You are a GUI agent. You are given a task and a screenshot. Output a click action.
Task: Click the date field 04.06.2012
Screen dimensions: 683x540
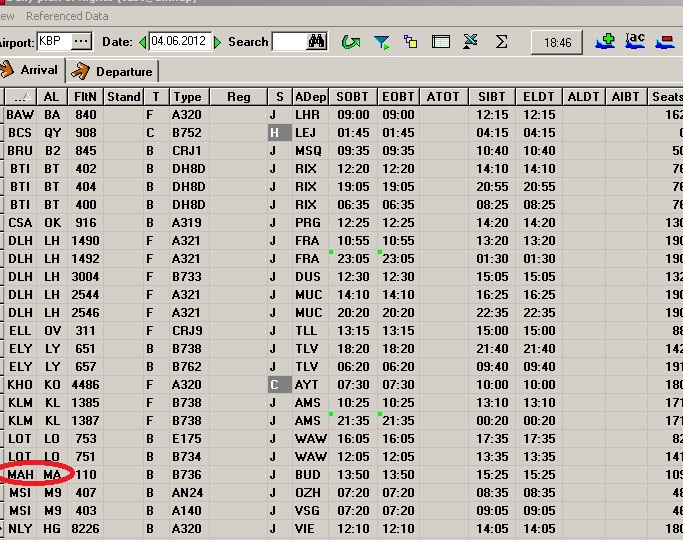click(x=180, y=42)
